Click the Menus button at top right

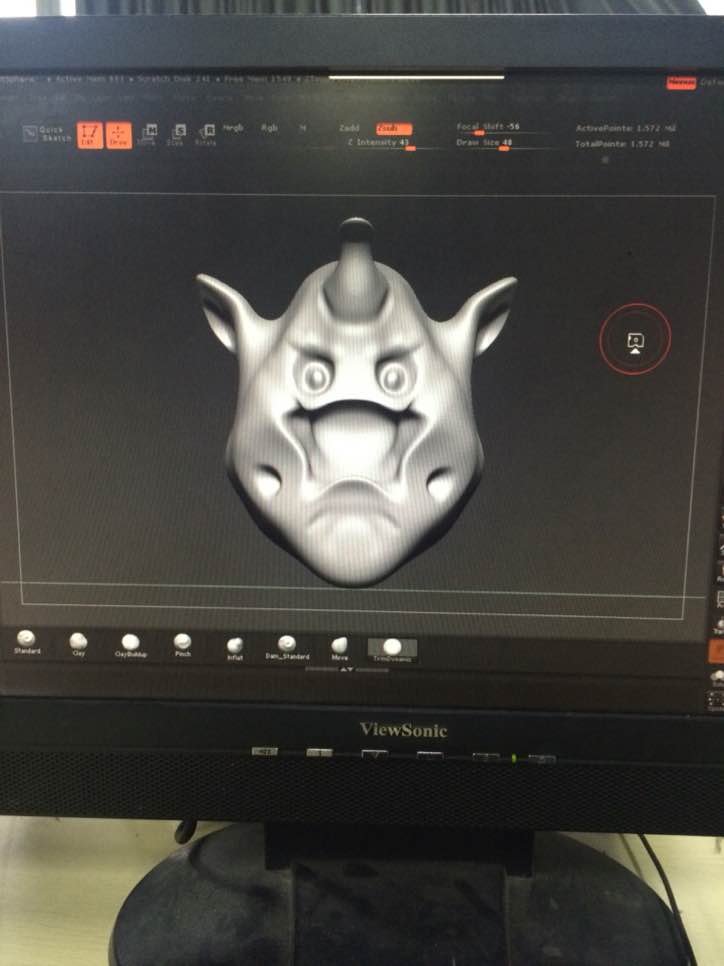pyautogui.click(x=681, y=83)
